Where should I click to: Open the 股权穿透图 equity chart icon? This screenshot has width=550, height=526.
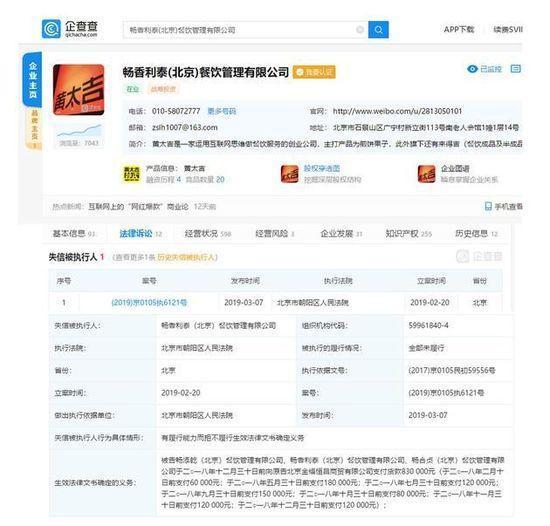(289, 174)
